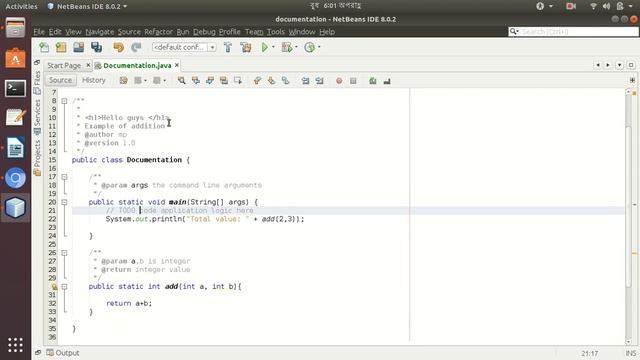Open the Files side panel
The width and height of the screenshot is (640, 360).
point(37,82)
